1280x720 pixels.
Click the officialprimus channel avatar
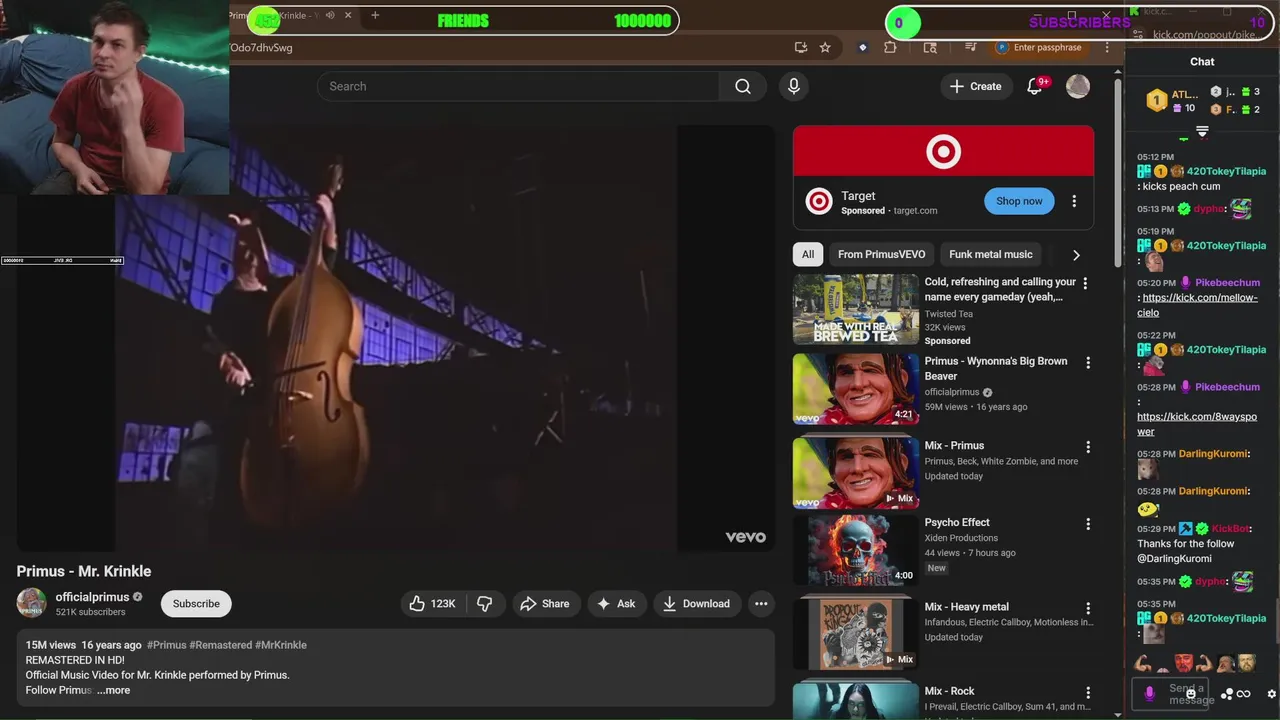click(x=31, y=603)
